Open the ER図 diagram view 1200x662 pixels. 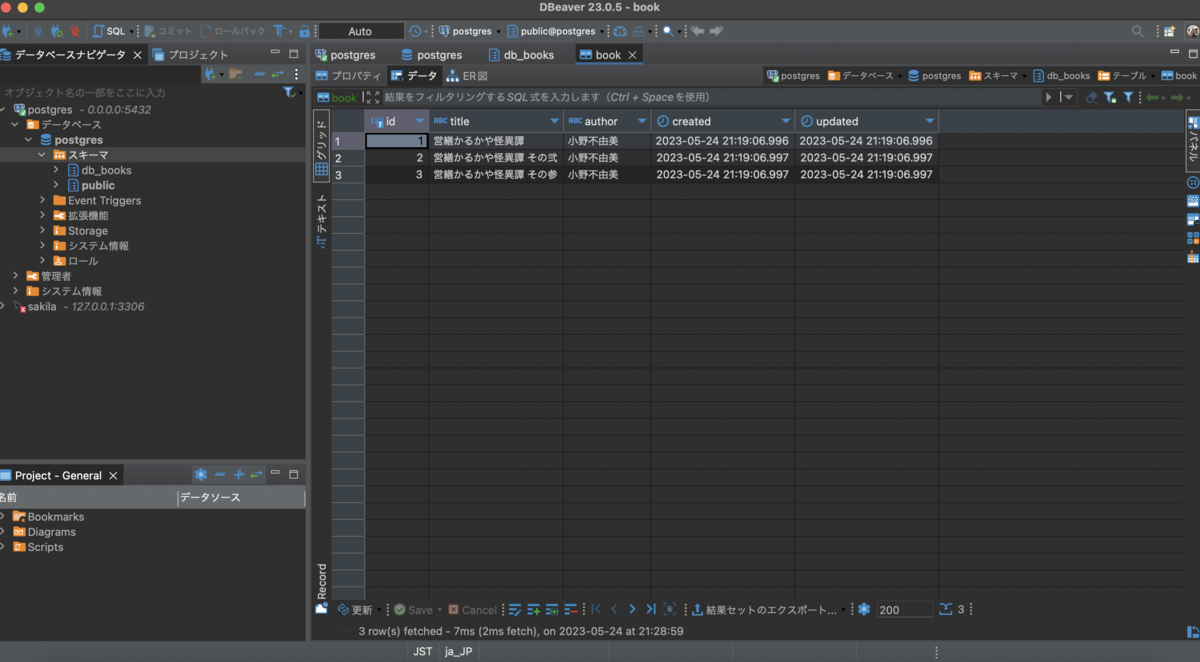point(467,76)
